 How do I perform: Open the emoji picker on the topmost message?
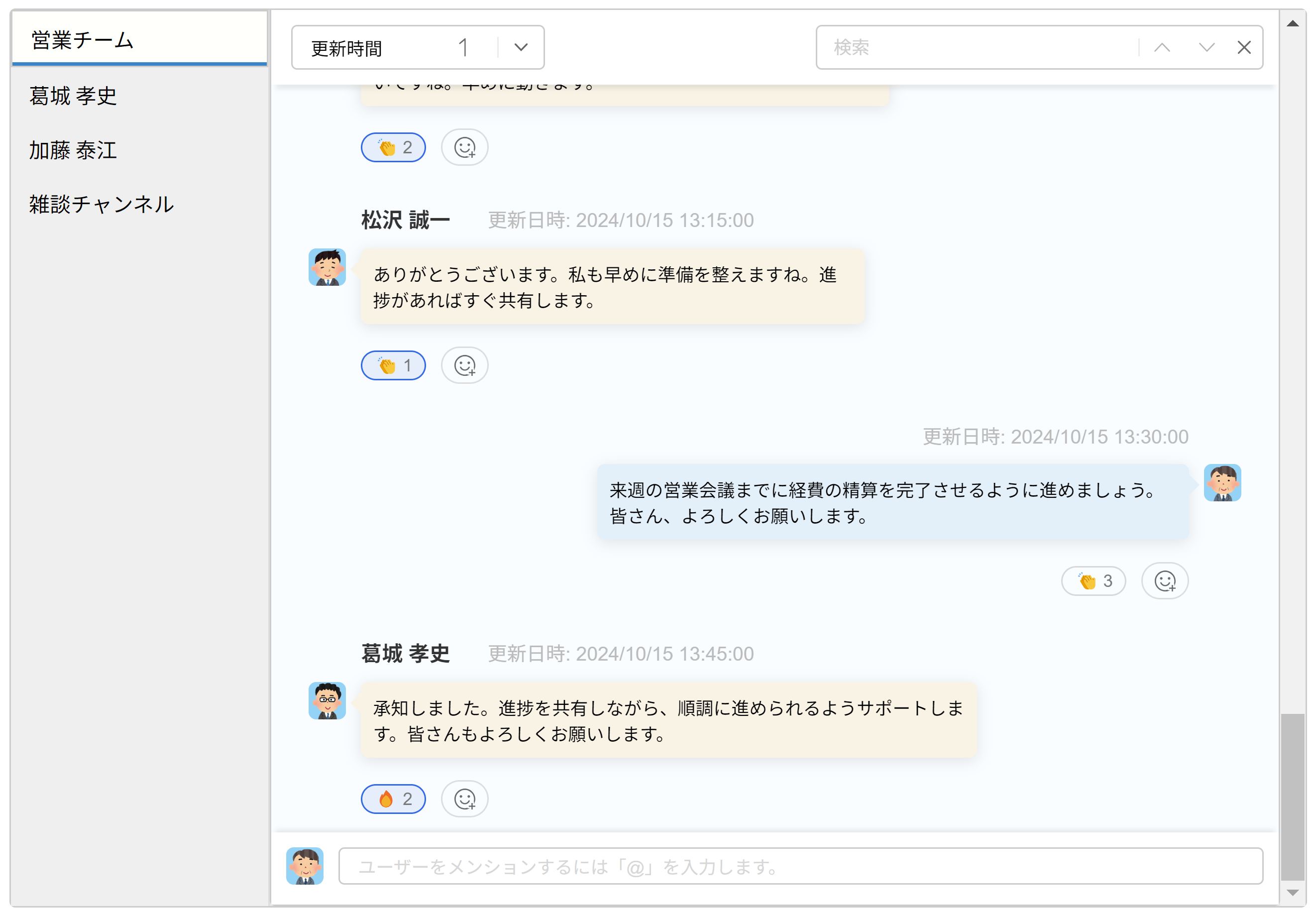coord(464,147)
